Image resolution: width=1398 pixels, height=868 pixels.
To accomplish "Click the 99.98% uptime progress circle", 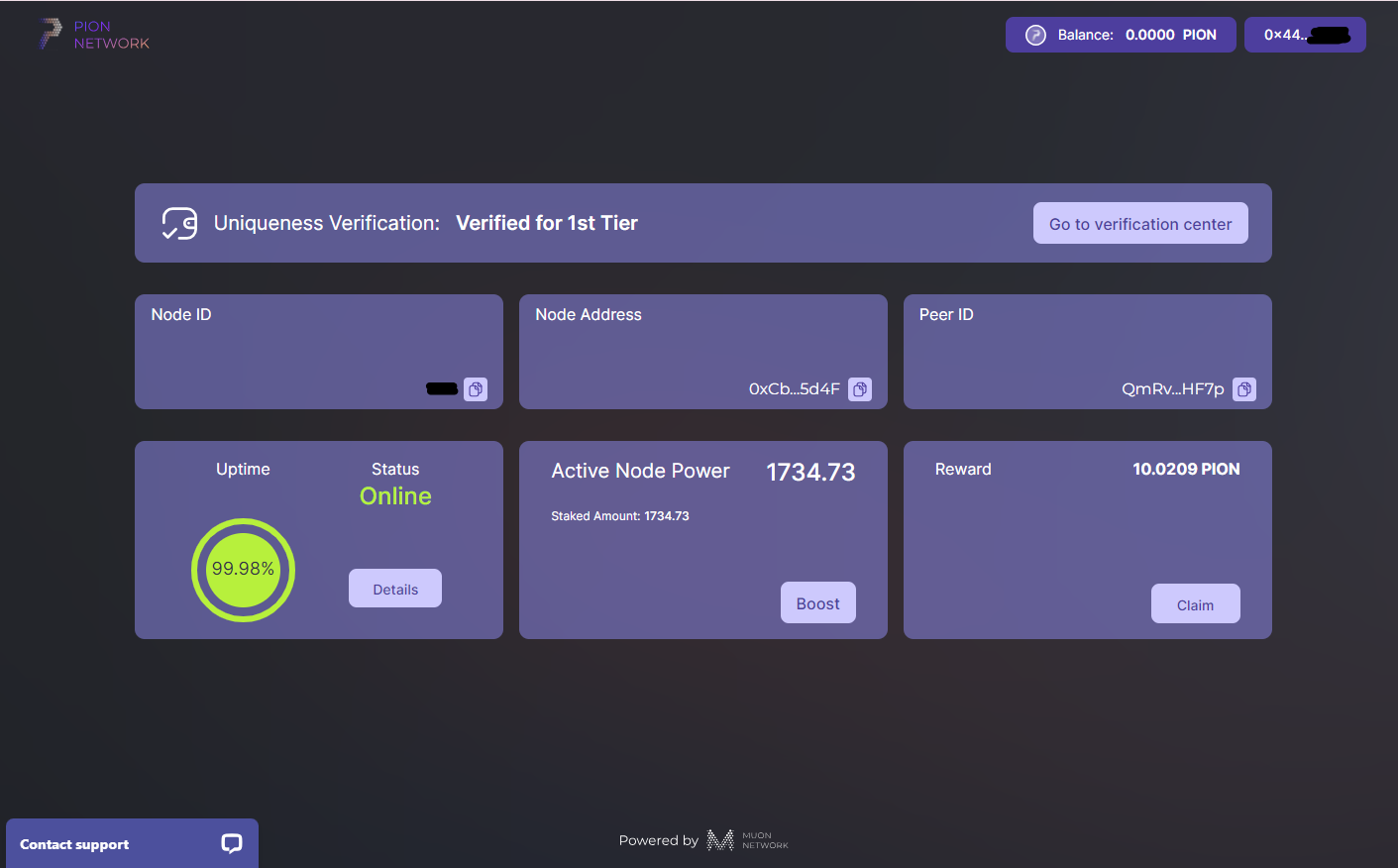I will coord(243,570).
